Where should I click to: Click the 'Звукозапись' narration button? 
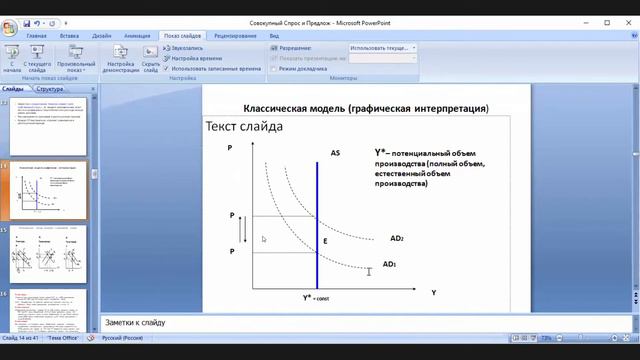pyautogui.click(x=183, y=48)
